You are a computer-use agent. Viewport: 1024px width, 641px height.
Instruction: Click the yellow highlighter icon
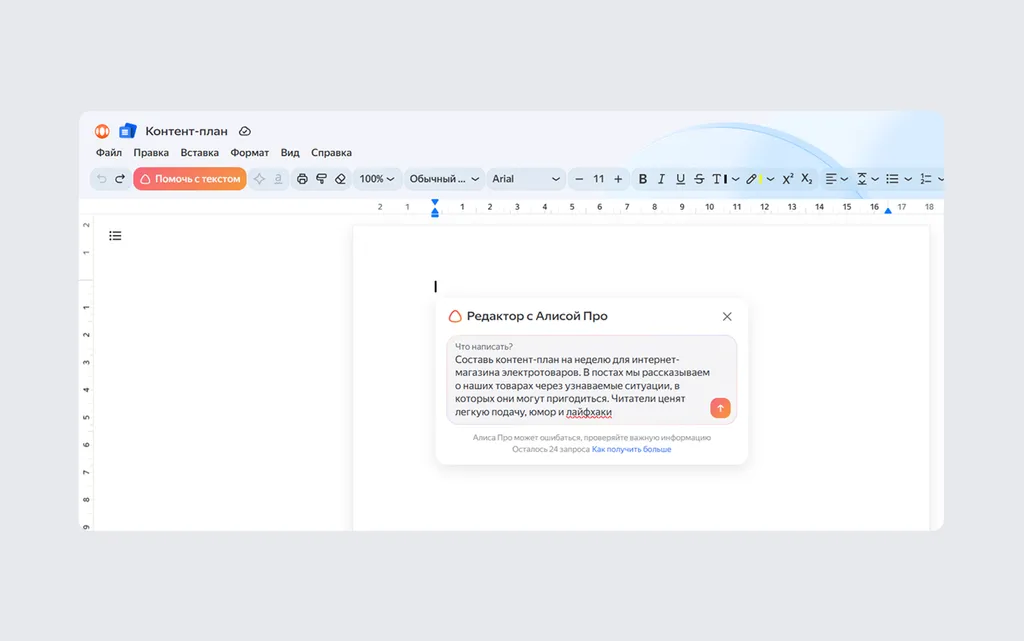coord(754,179)
